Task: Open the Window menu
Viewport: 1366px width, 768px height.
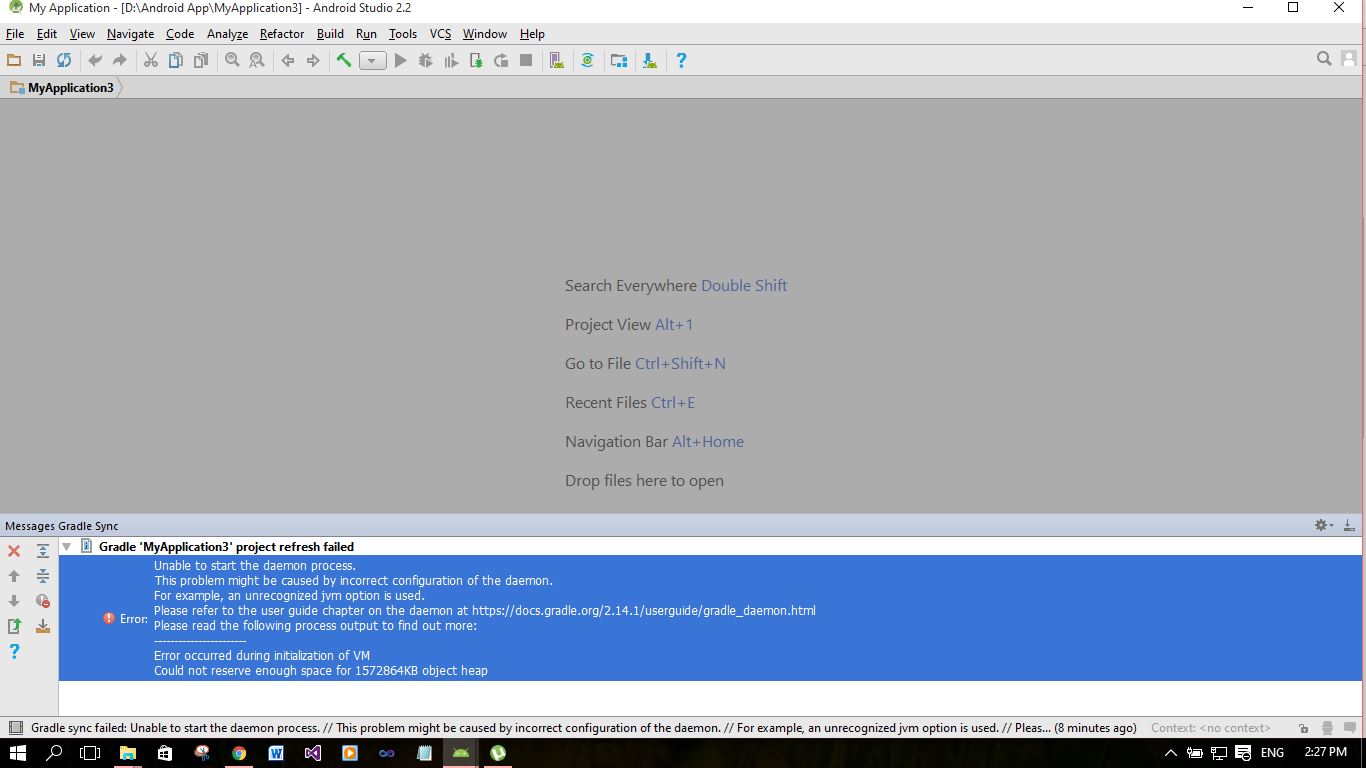Action: click(484, 34)
